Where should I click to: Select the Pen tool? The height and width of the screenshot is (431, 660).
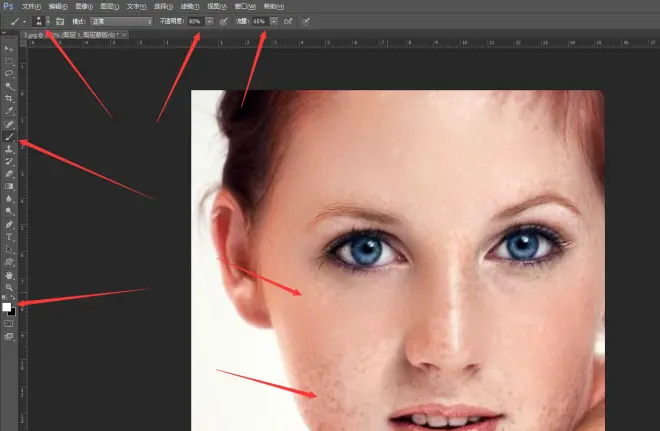click(x=9, y=224)
